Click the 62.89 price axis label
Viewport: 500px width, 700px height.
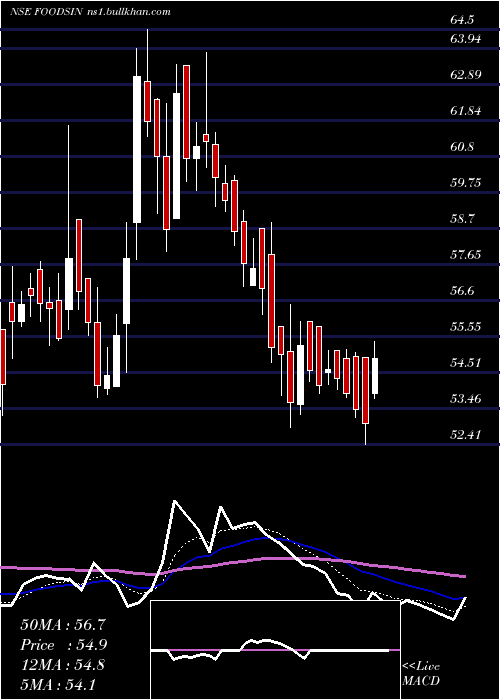point(466,75)
